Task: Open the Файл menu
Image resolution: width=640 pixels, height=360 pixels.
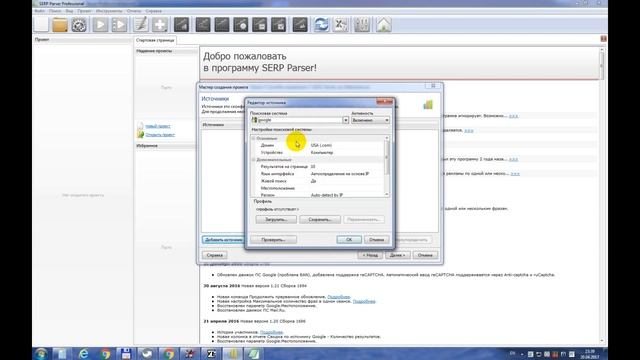Action: [40, 11]
